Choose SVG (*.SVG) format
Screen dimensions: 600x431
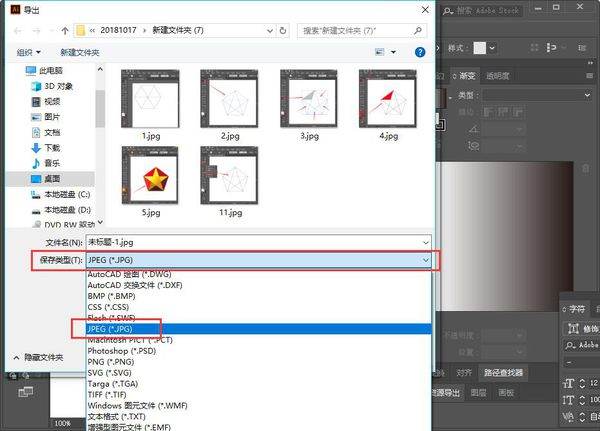click(x=259, y=373)
